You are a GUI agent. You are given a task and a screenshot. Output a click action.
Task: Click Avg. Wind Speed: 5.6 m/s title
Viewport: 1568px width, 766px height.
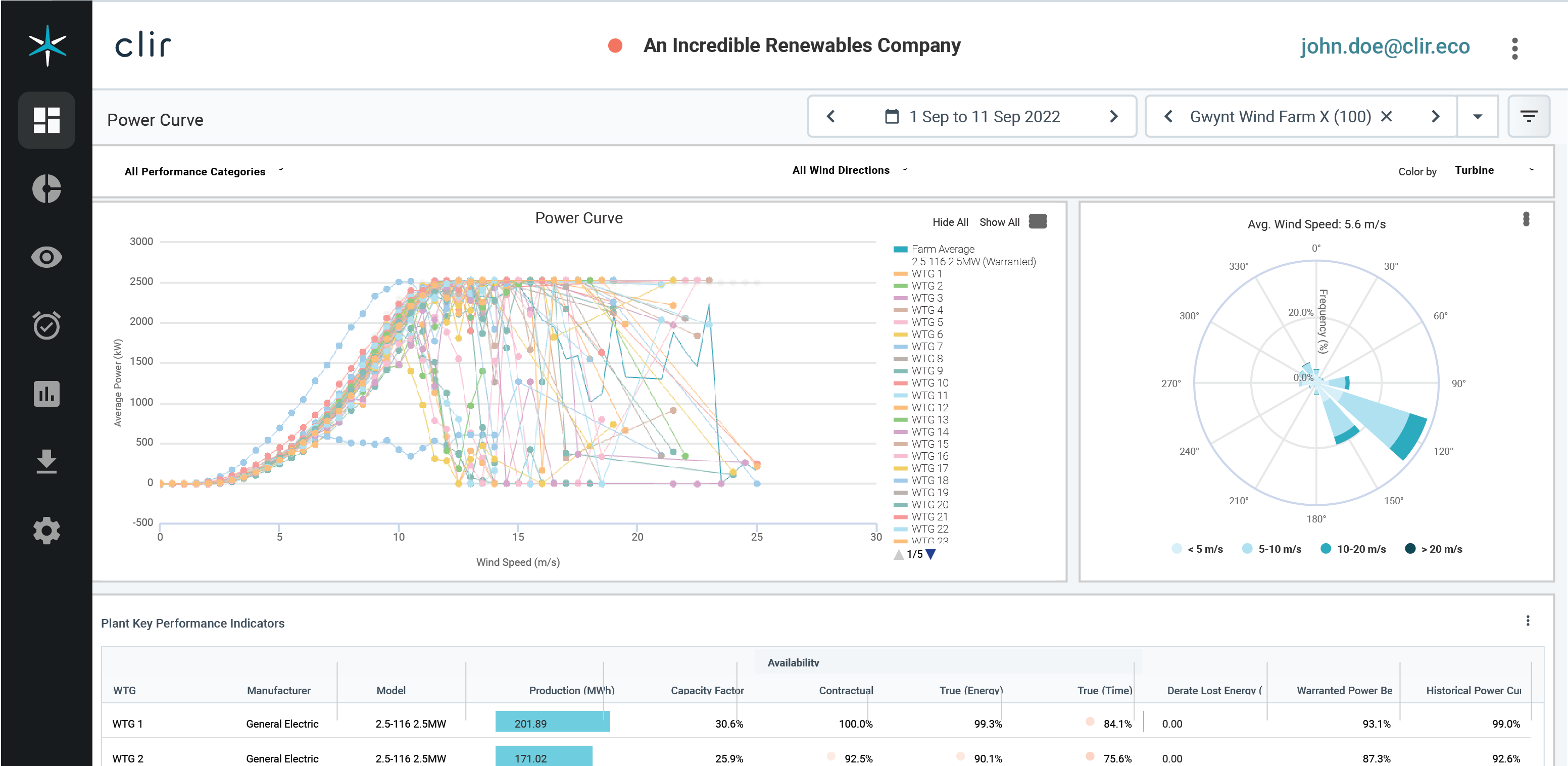[x=1316, y=224]
